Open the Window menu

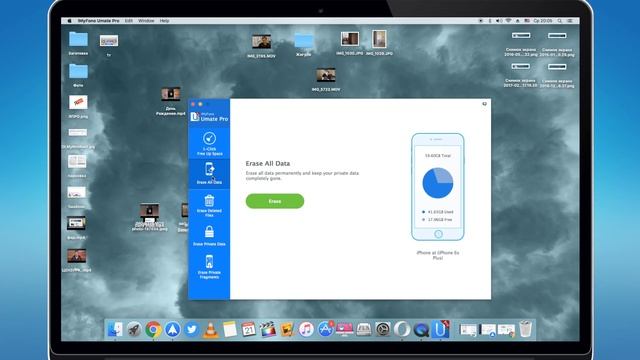(x=146, y=21)
